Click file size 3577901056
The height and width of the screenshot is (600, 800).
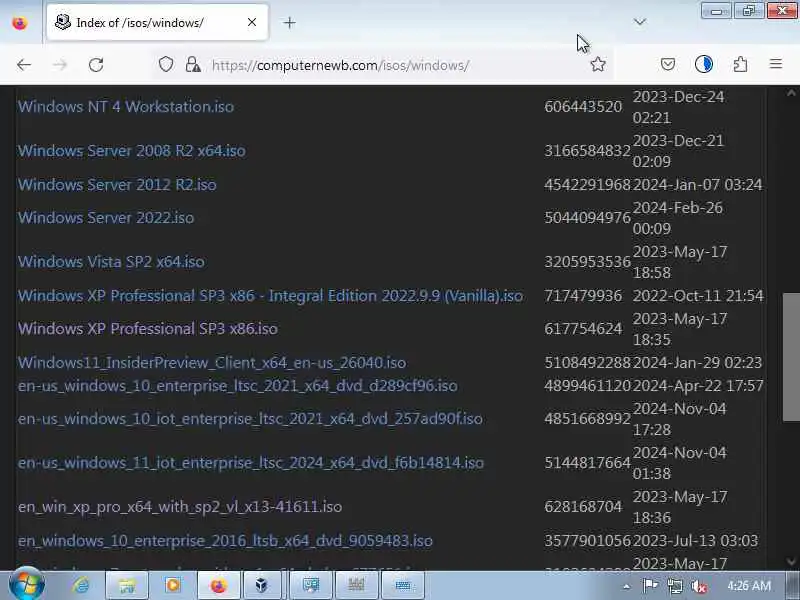coord(587,540)
